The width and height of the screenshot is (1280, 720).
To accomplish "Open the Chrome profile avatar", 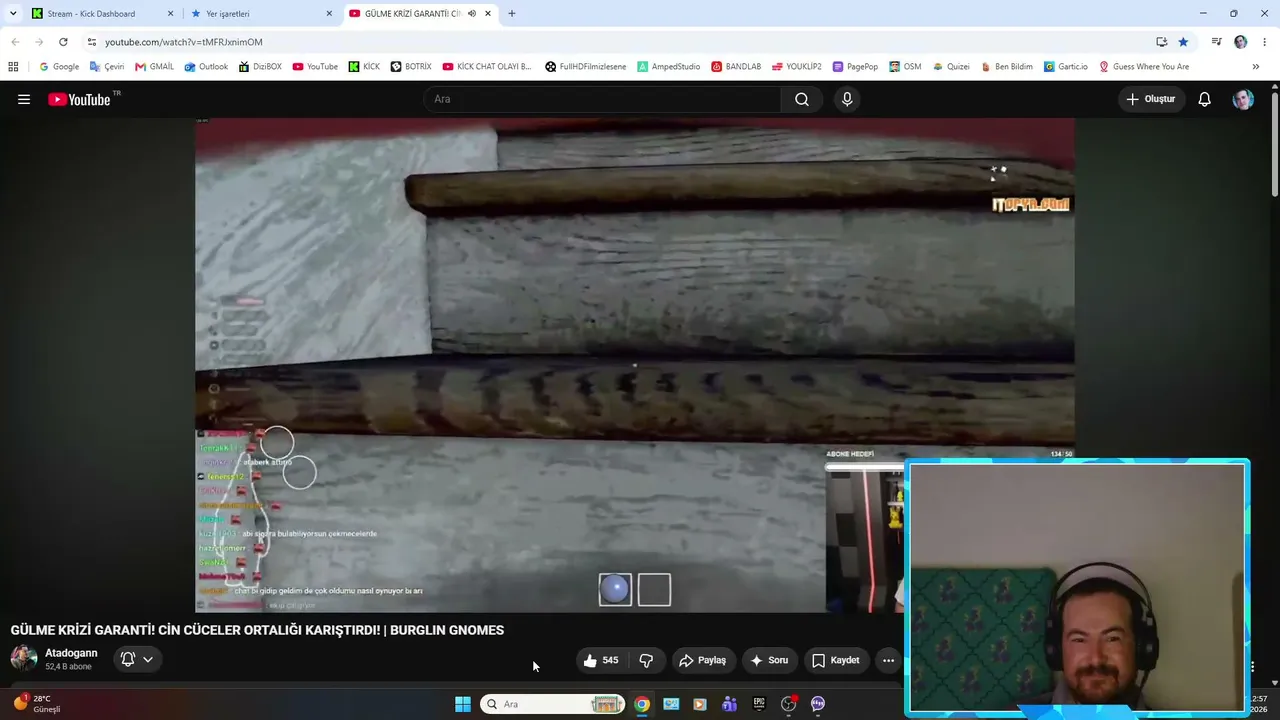I will 1241,42.
